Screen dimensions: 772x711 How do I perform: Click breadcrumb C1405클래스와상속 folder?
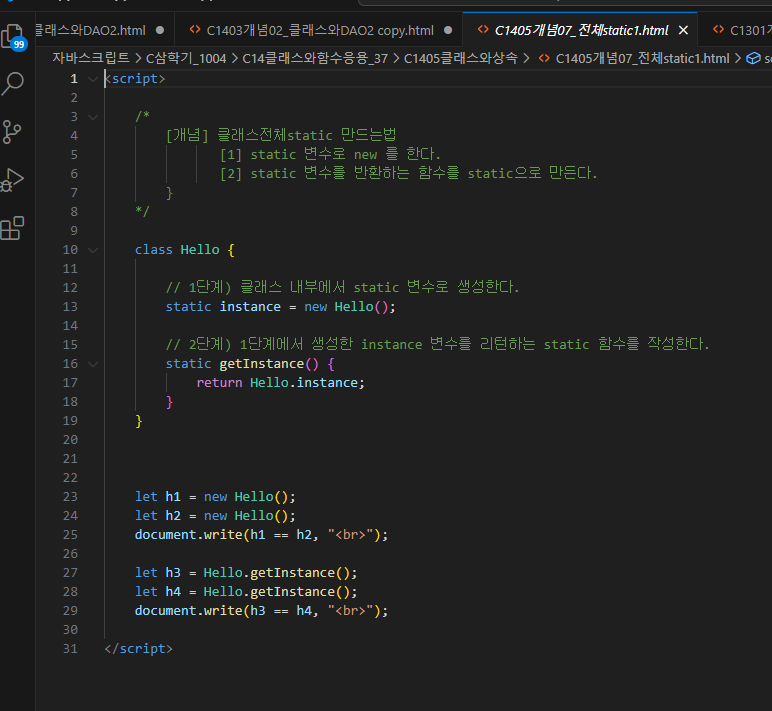click(x=460, y=59)
